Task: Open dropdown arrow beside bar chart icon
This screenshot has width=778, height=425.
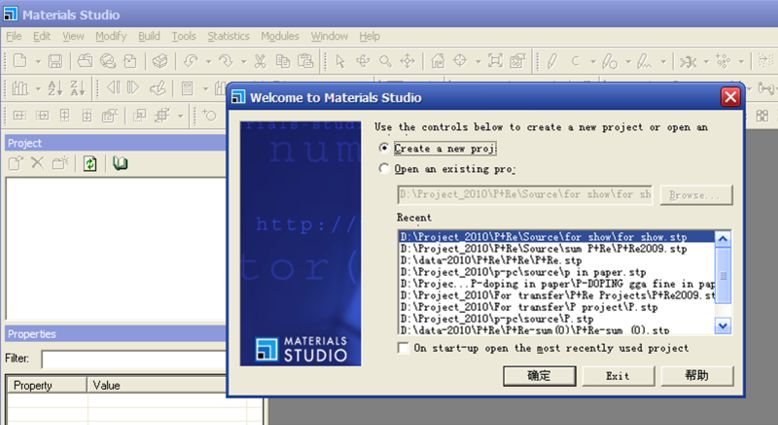Action: coord(38,89)
